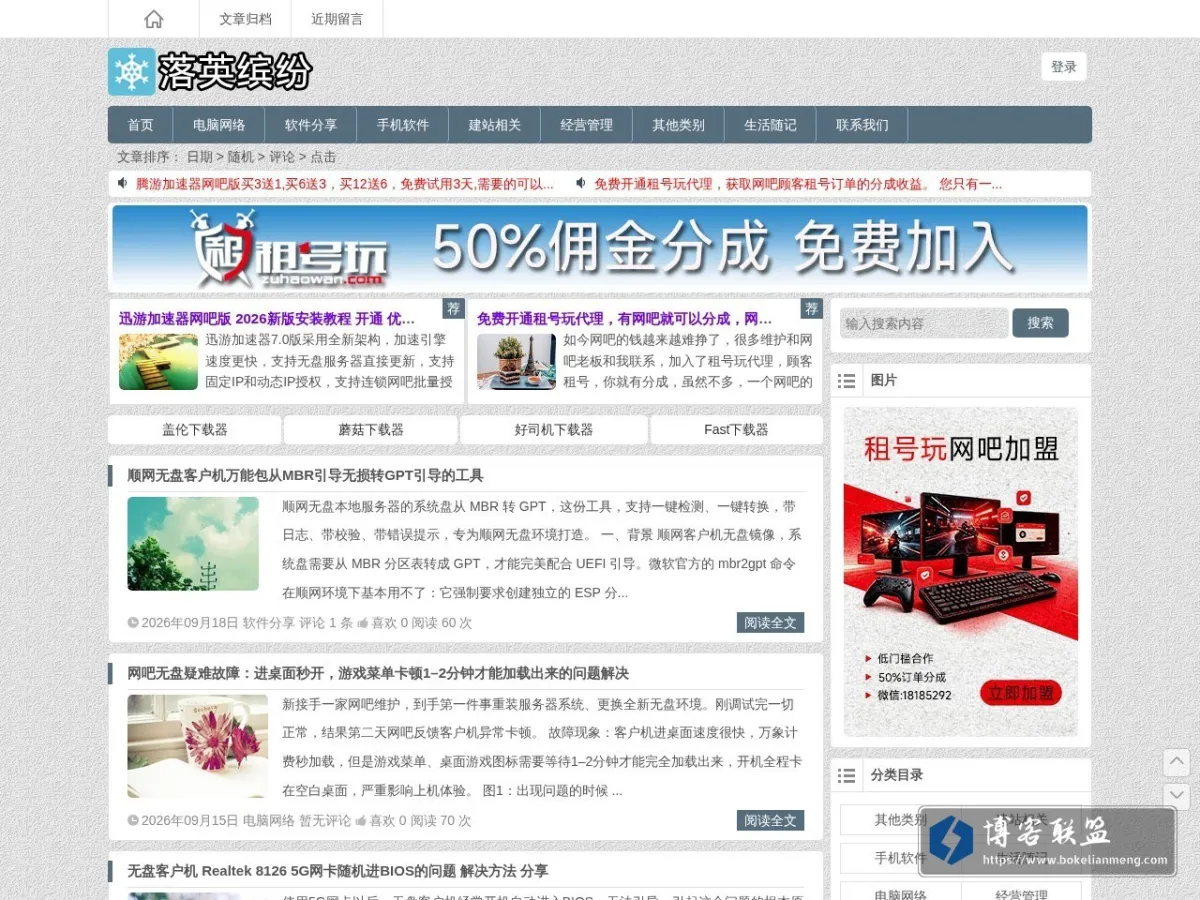Click 暂无评论 on 网吧无盘疑难故障 article
Screen dimensions: 1200x900
tap(325, 820)
